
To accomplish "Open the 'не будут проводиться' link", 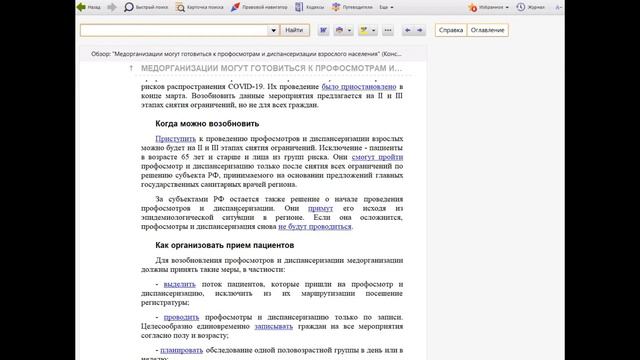I will (315, 227).
